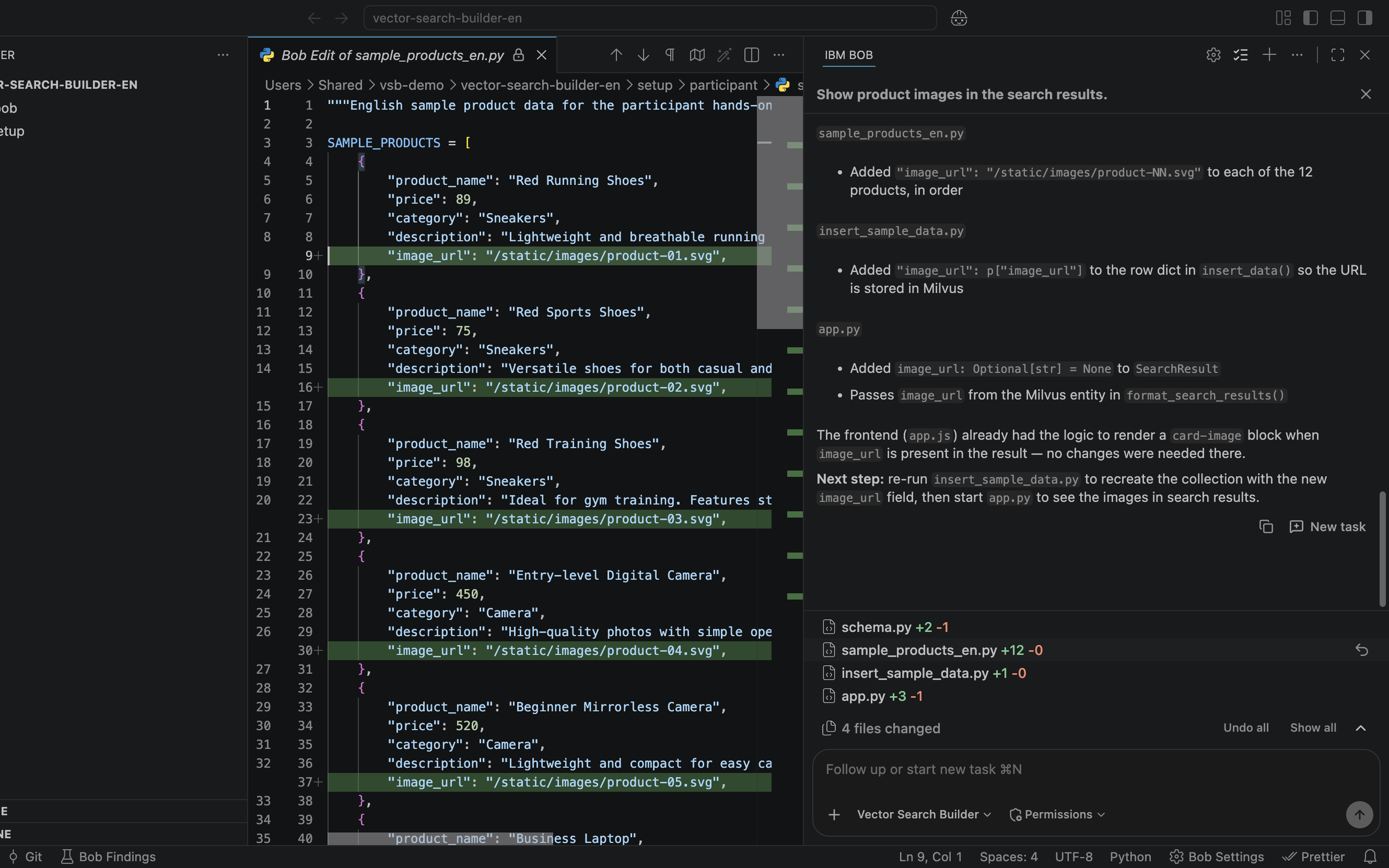Viewport: 1389px width, 868px height.
Task: Open schema.py in changed files list
Action: tap(876, 627)
